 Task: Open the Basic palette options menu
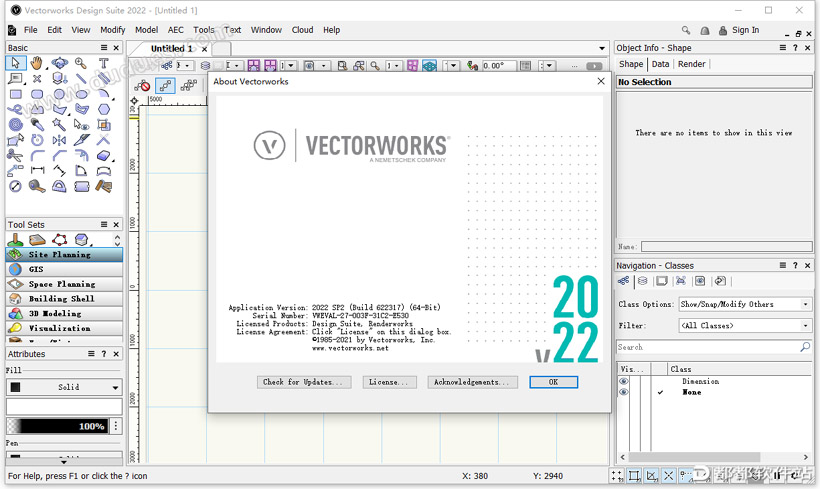(104, 48)
